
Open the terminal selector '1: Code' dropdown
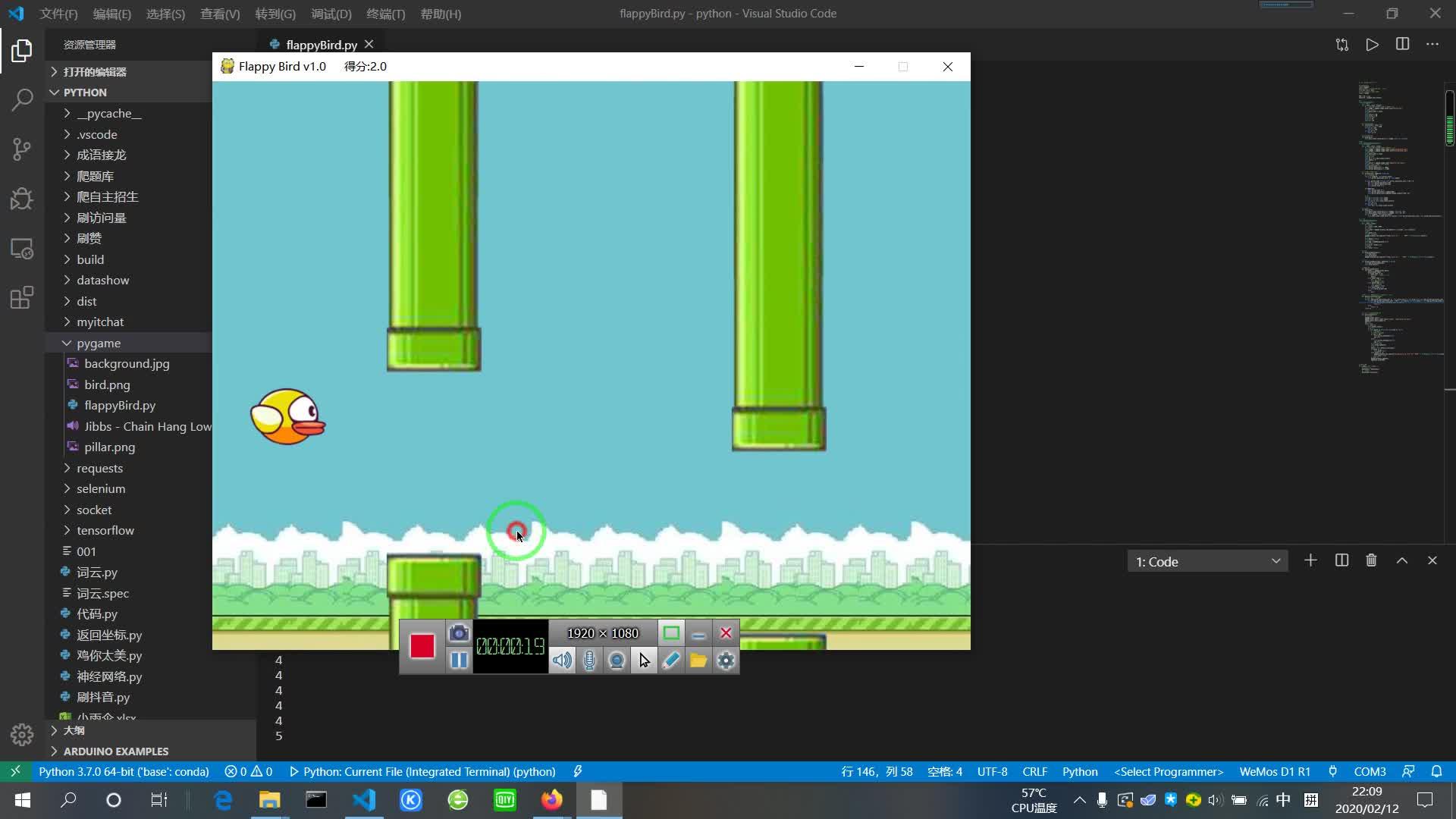1207,561
